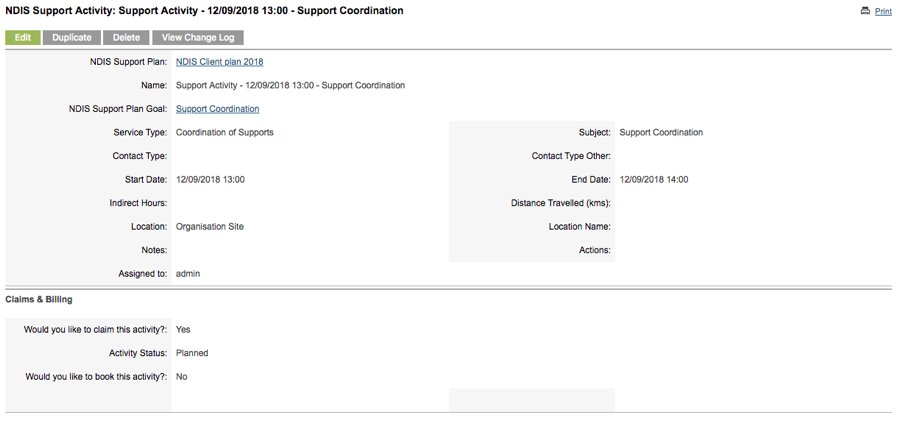Open the Print link
Viewport: 900px width, 421px height.
click(x=883, y=11)
